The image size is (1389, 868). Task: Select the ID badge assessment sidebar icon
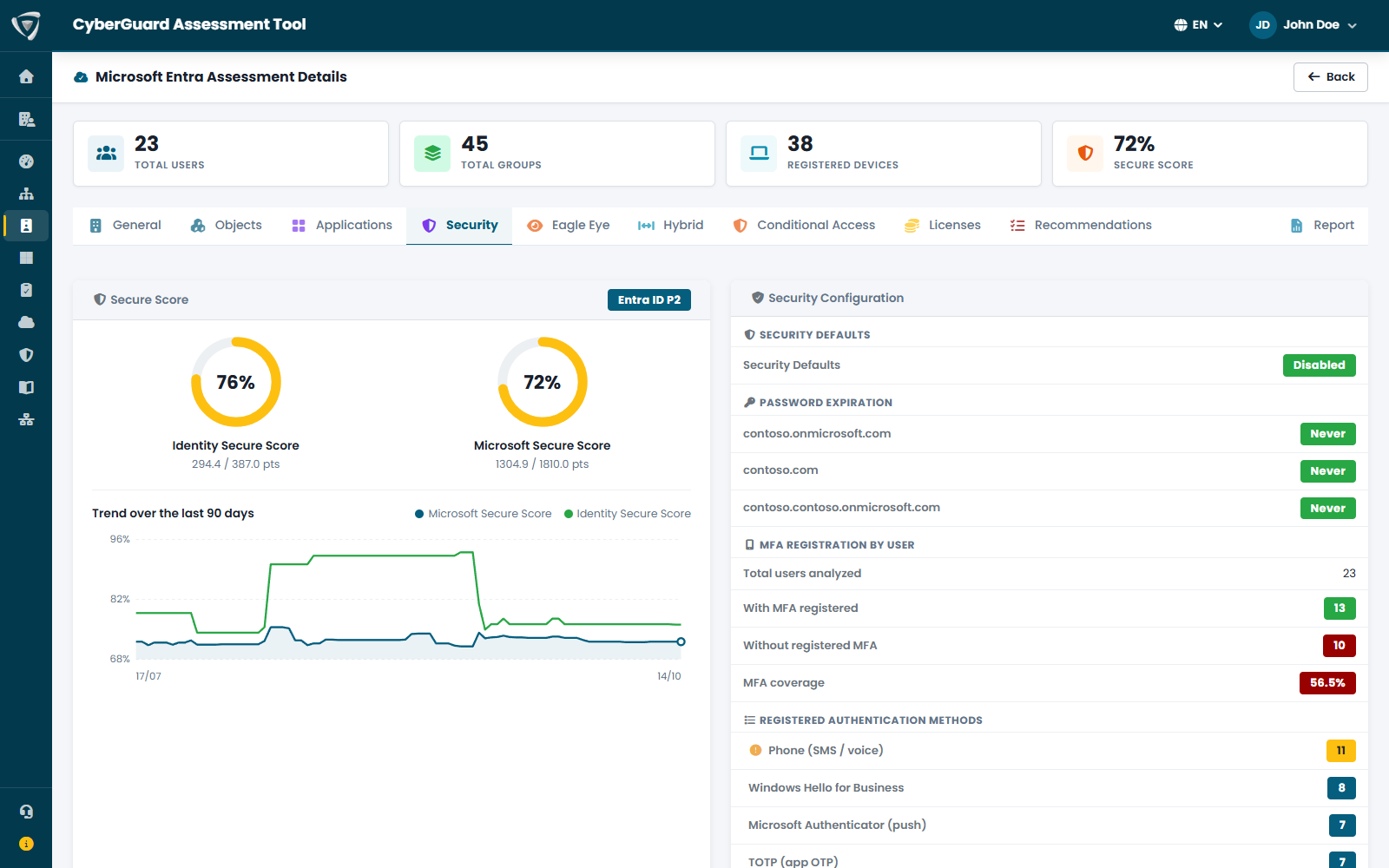[26, 226]
